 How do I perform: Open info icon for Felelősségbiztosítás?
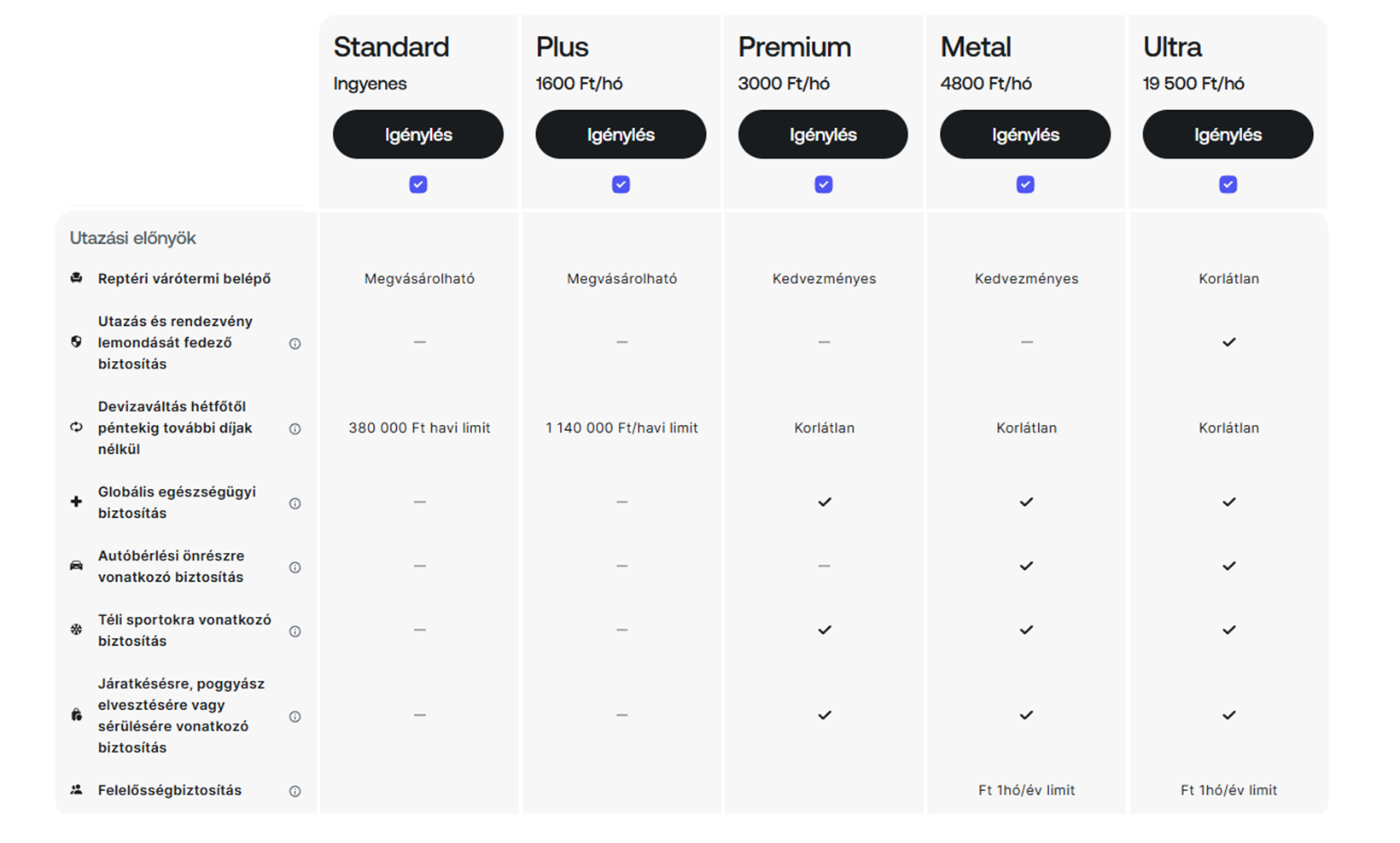(295, 792)
